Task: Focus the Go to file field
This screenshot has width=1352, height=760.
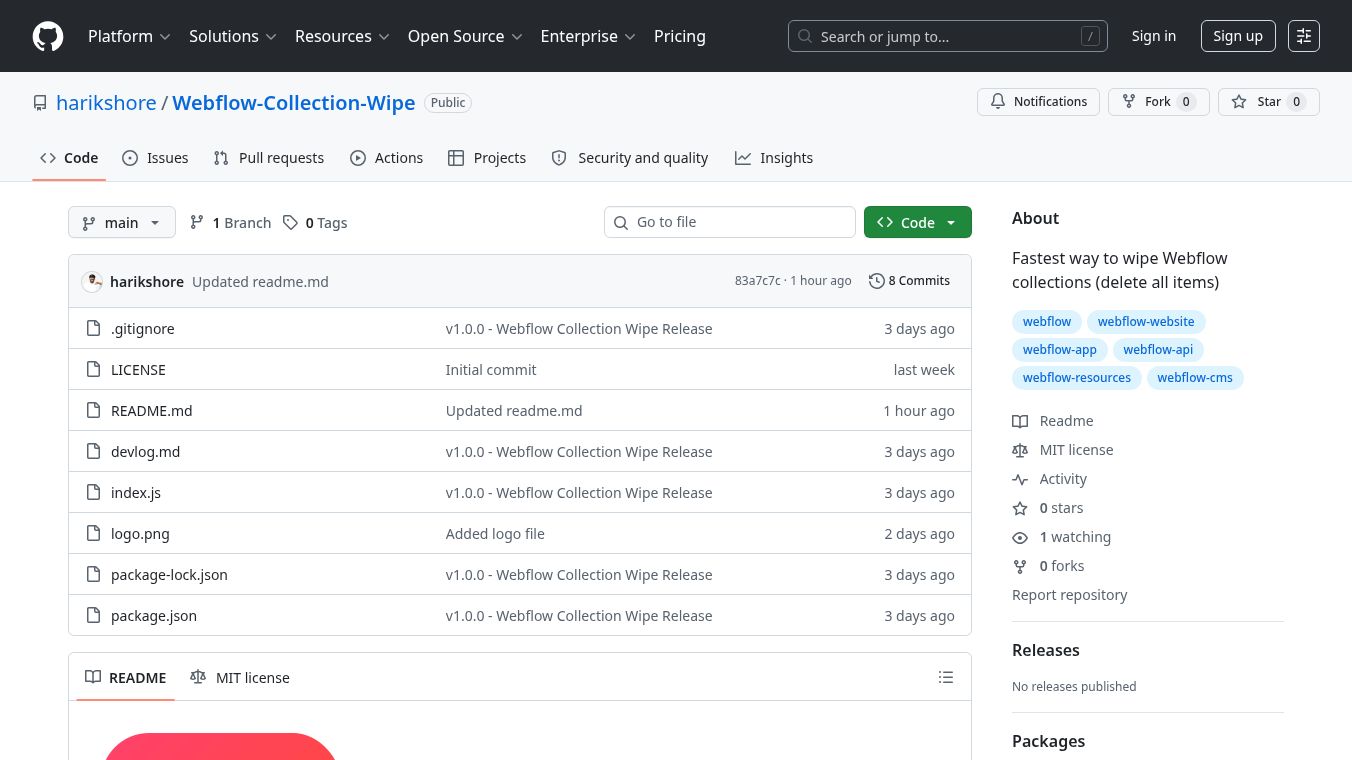Action: (730, 222)
